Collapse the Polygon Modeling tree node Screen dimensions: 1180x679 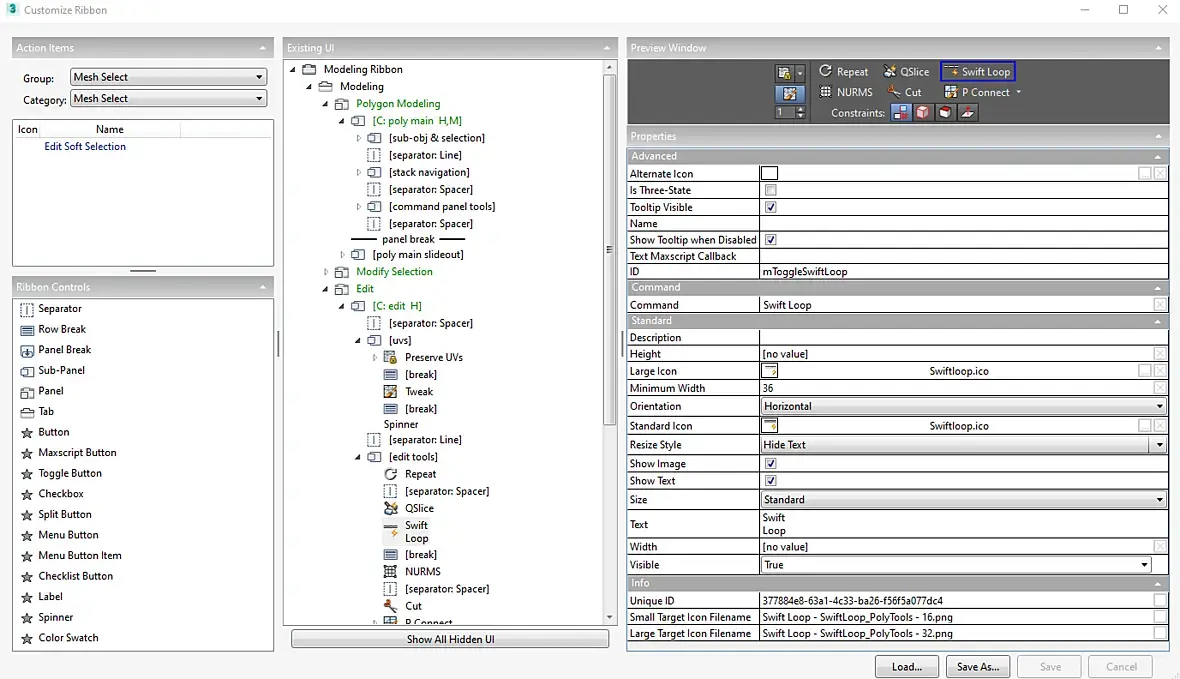(325, 104)
